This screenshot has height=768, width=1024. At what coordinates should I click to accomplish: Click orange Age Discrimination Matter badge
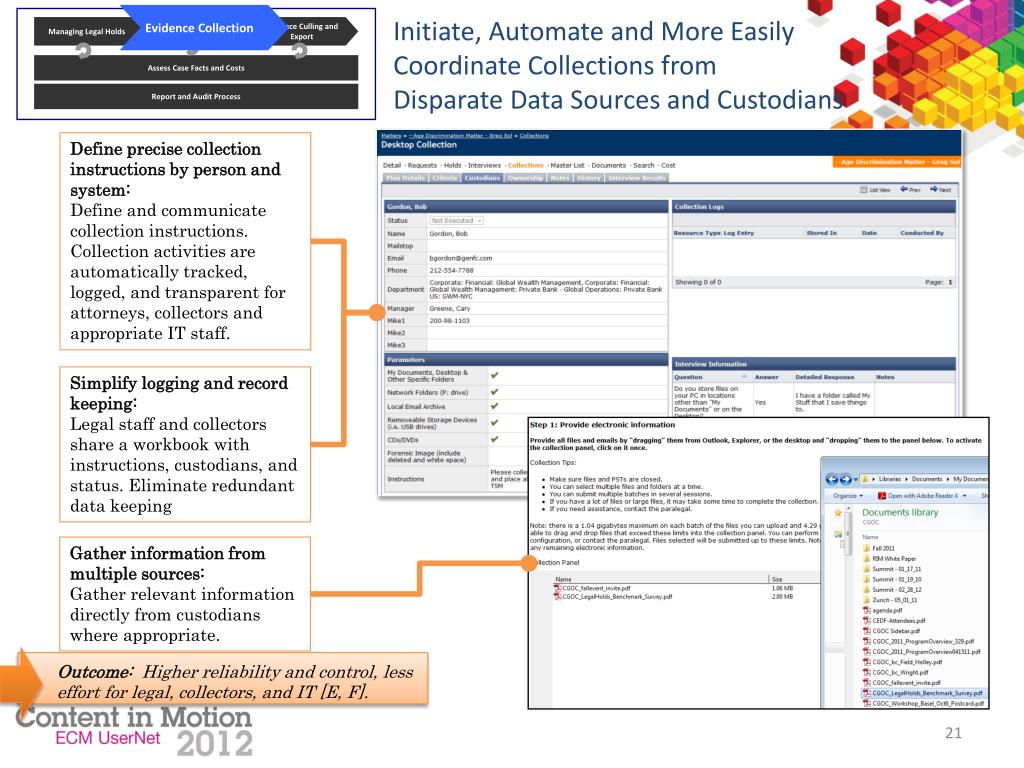897,161
